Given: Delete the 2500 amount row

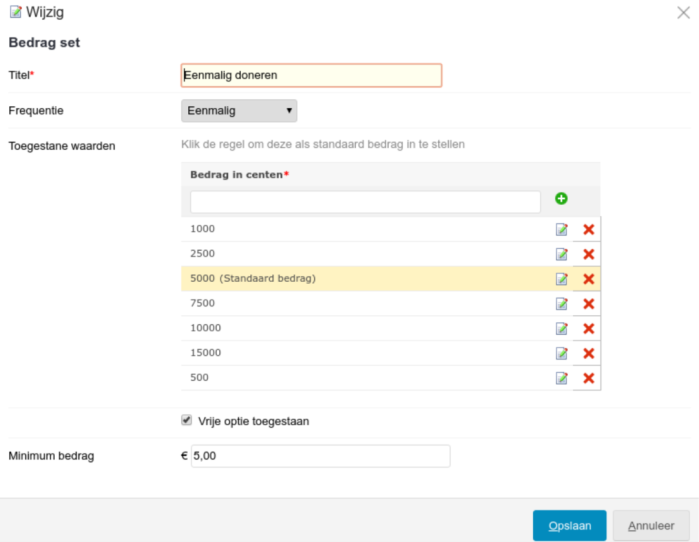Looking at the screenshot, I should [x=588, y=255].
